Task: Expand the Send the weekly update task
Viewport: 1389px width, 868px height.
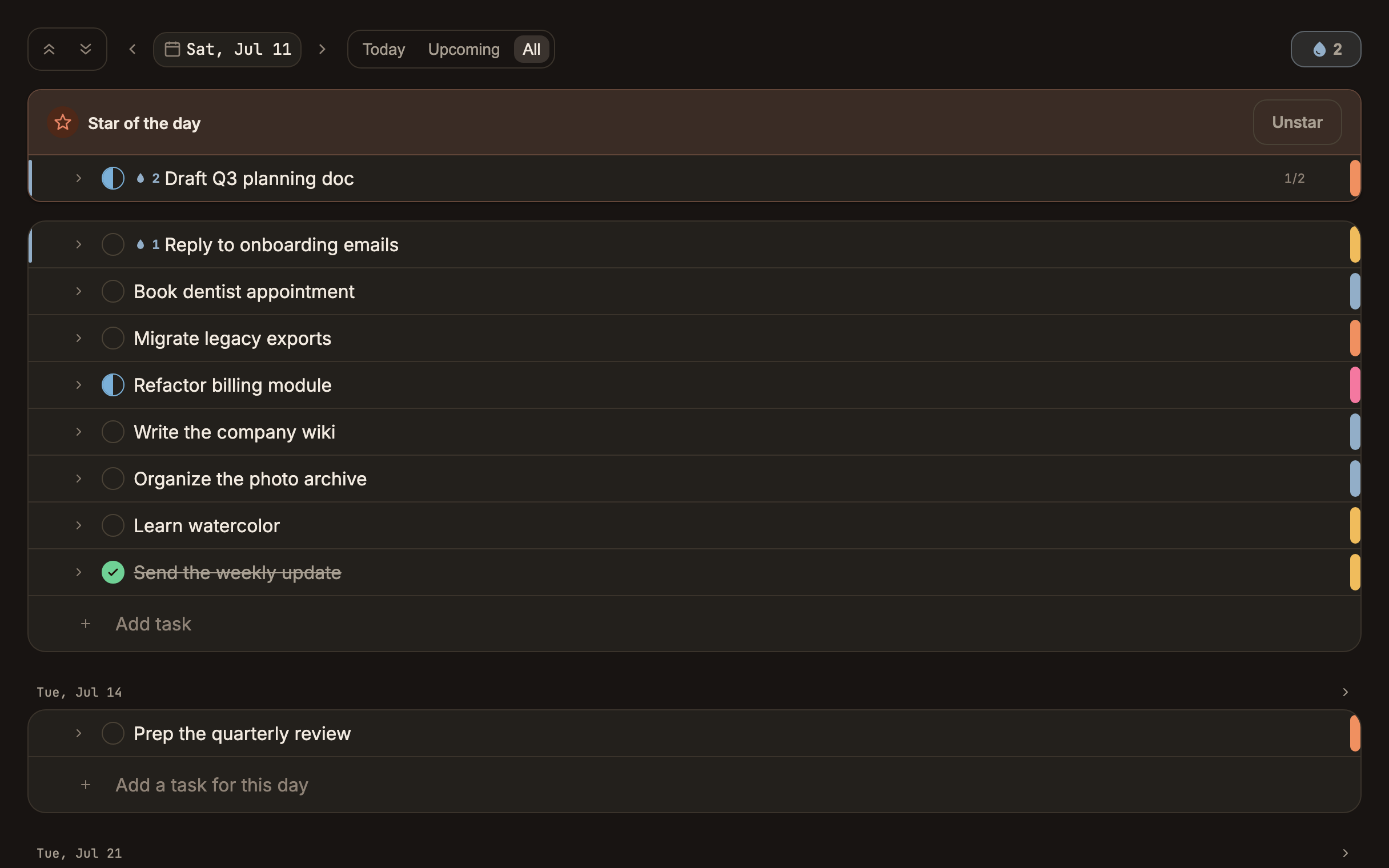Action: pos(79,572)
